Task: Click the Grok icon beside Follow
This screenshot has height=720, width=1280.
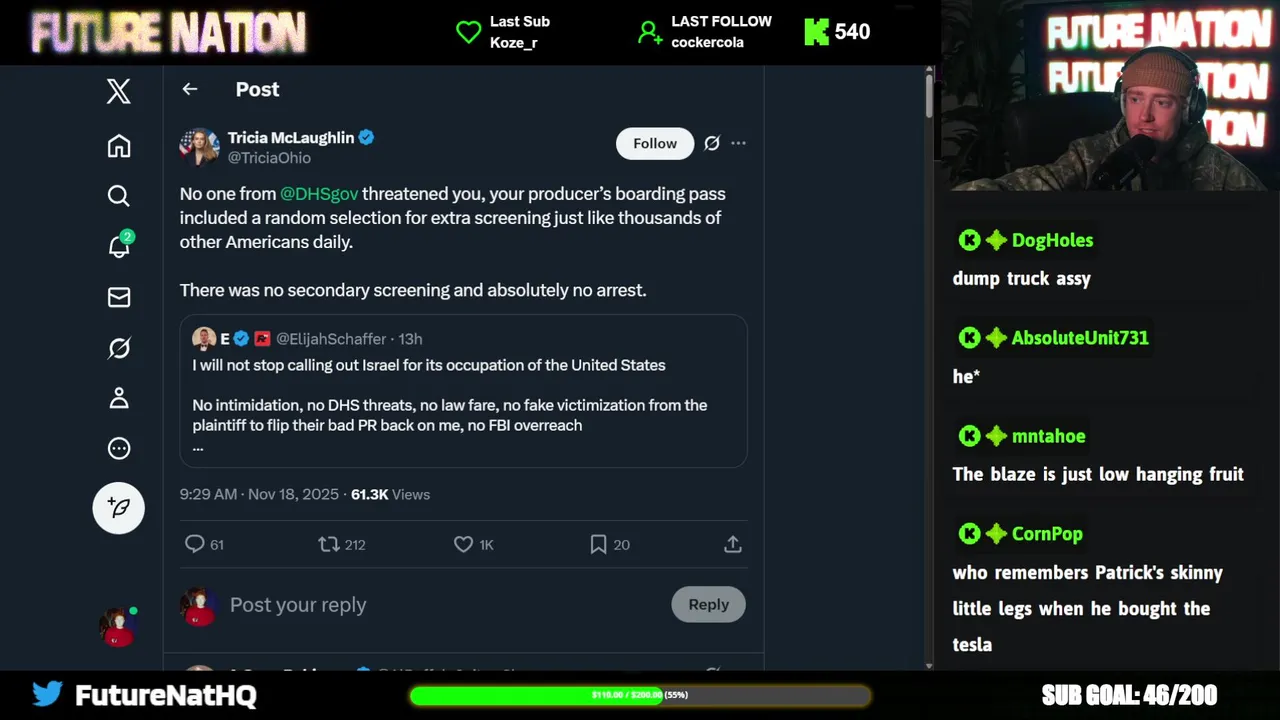Action: (x=712, y=144)
